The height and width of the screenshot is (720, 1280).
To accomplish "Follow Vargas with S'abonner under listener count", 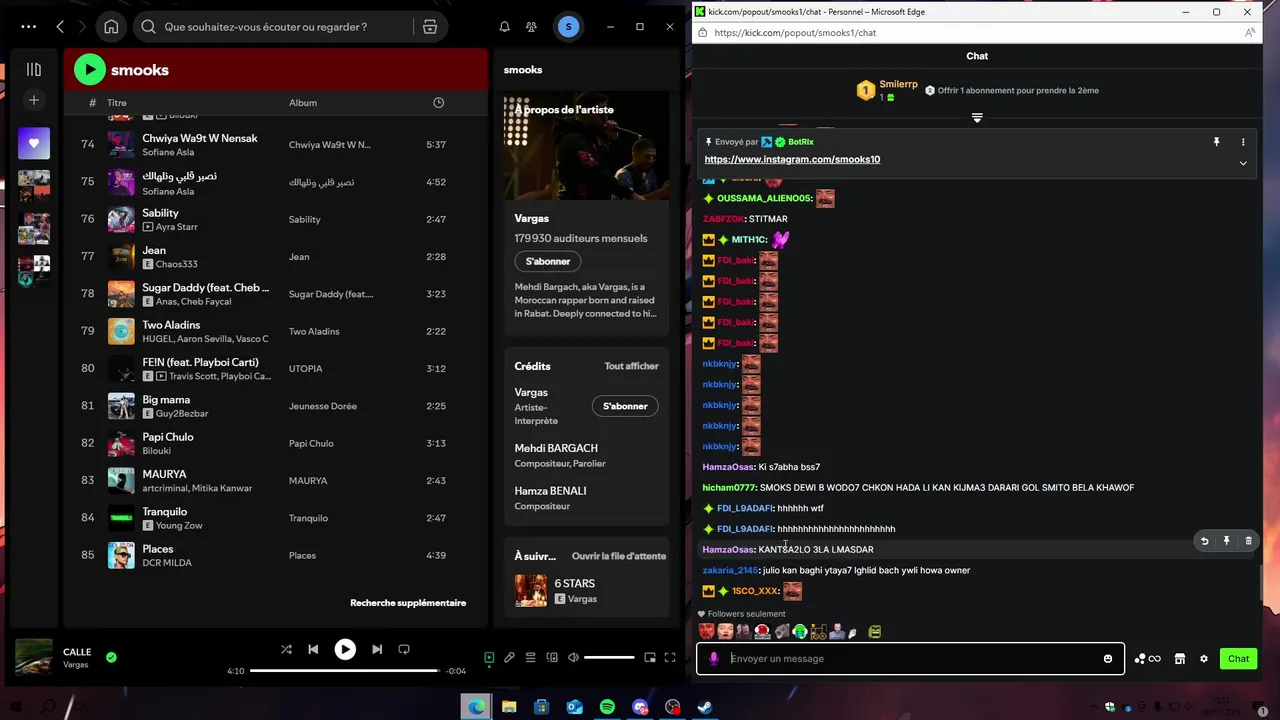I will pos(548,261).
